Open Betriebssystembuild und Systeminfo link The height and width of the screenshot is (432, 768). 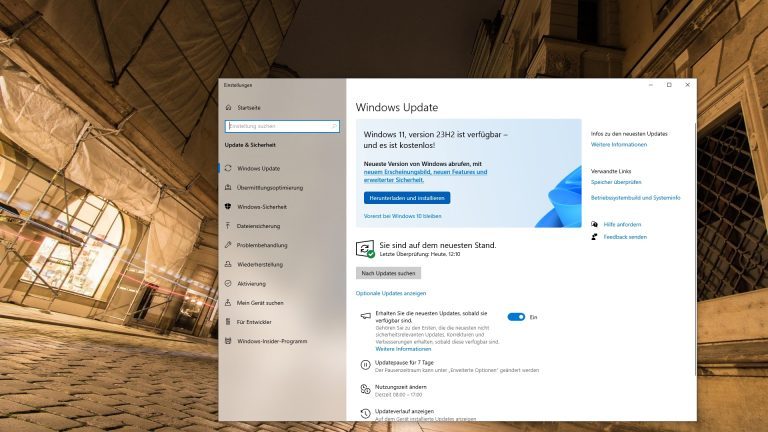(x=635, y=197)
